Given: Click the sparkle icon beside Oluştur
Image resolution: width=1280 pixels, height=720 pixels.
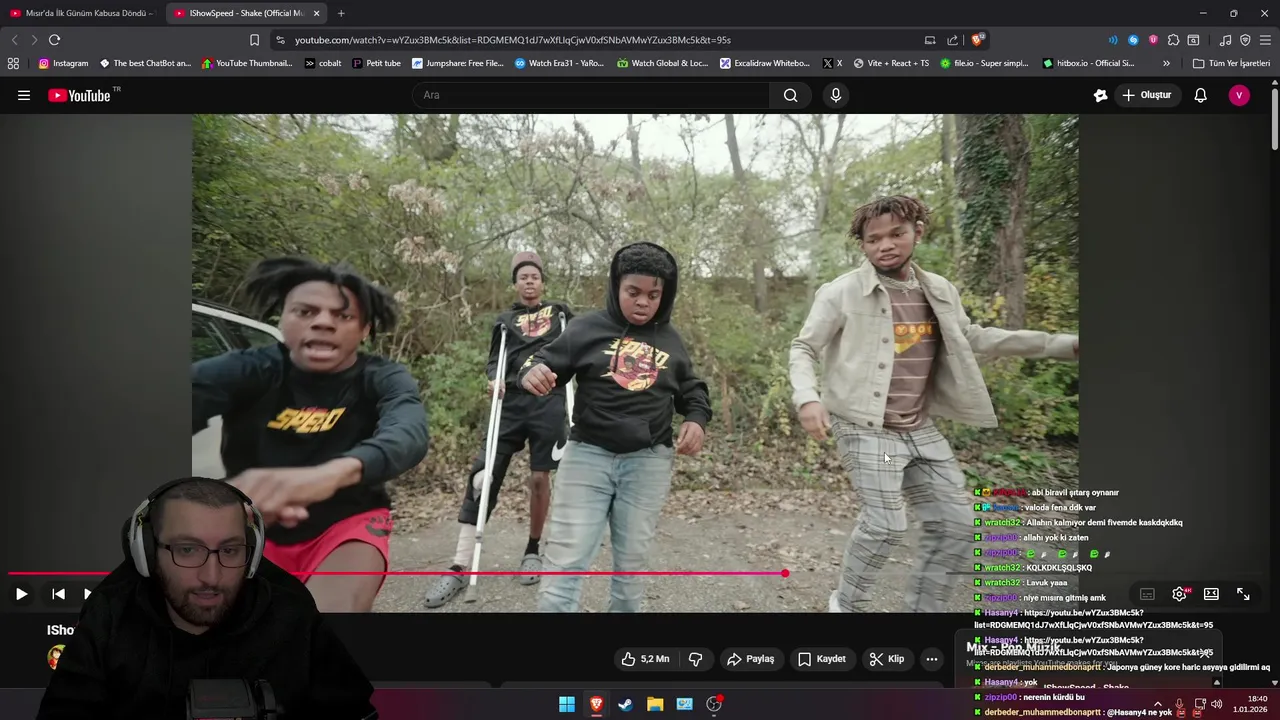Looking at the screenshot, I should [x=1101, y=95].
